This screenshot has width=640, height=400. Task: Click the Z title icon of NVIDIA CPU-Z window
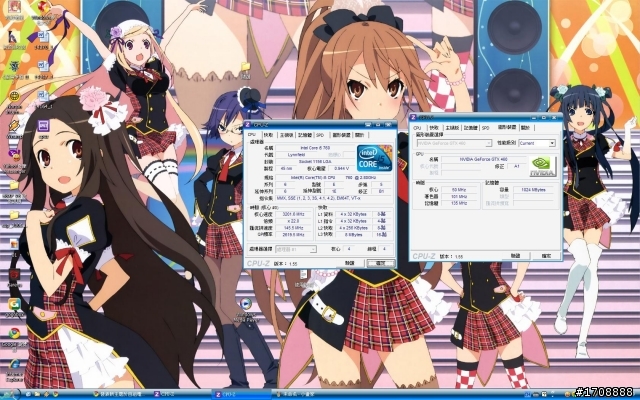[413, 118]
